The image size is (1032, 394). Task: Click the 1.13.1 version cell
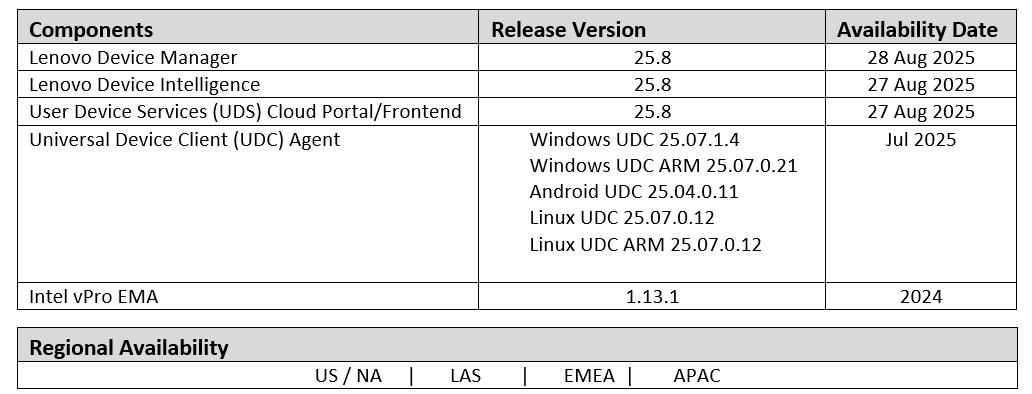[x=652, y=296]
